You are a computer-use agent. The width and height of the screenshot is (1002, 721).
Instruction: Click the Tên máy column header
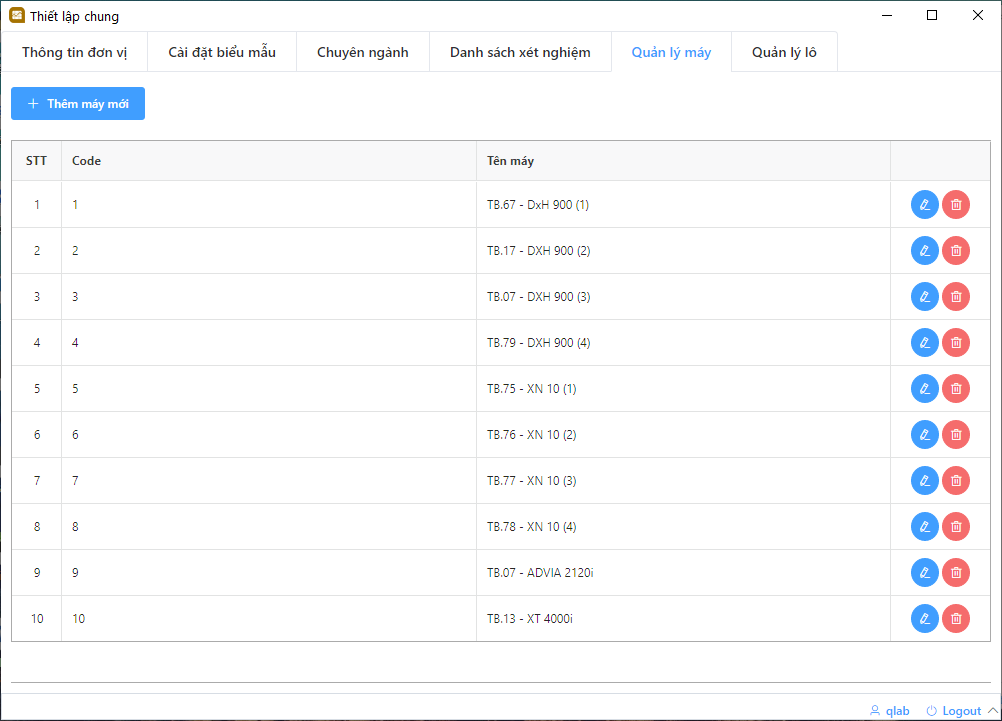click(x=683, y=161)
